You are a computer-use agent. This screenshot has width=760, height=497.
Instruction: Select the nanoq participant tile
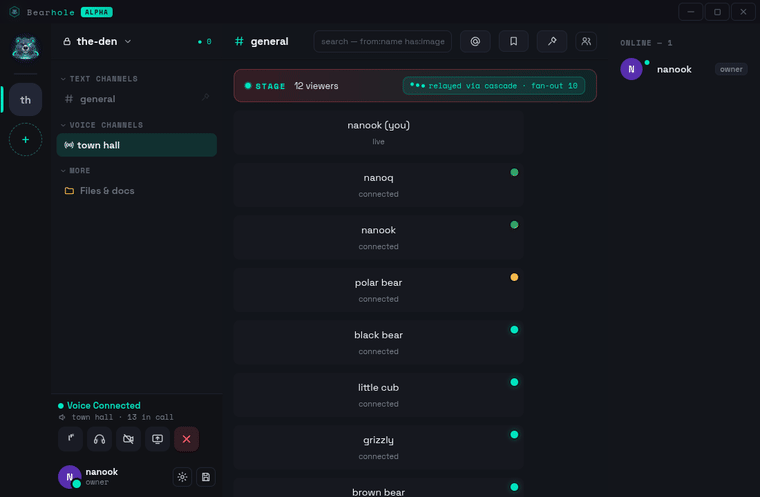(x=379, y=185)
